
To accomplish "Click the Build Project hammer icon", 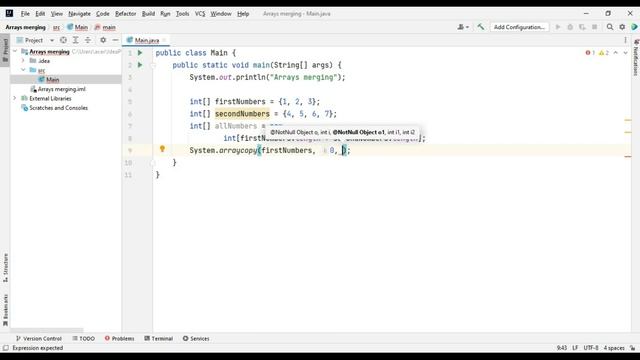I will click(481, 27).
